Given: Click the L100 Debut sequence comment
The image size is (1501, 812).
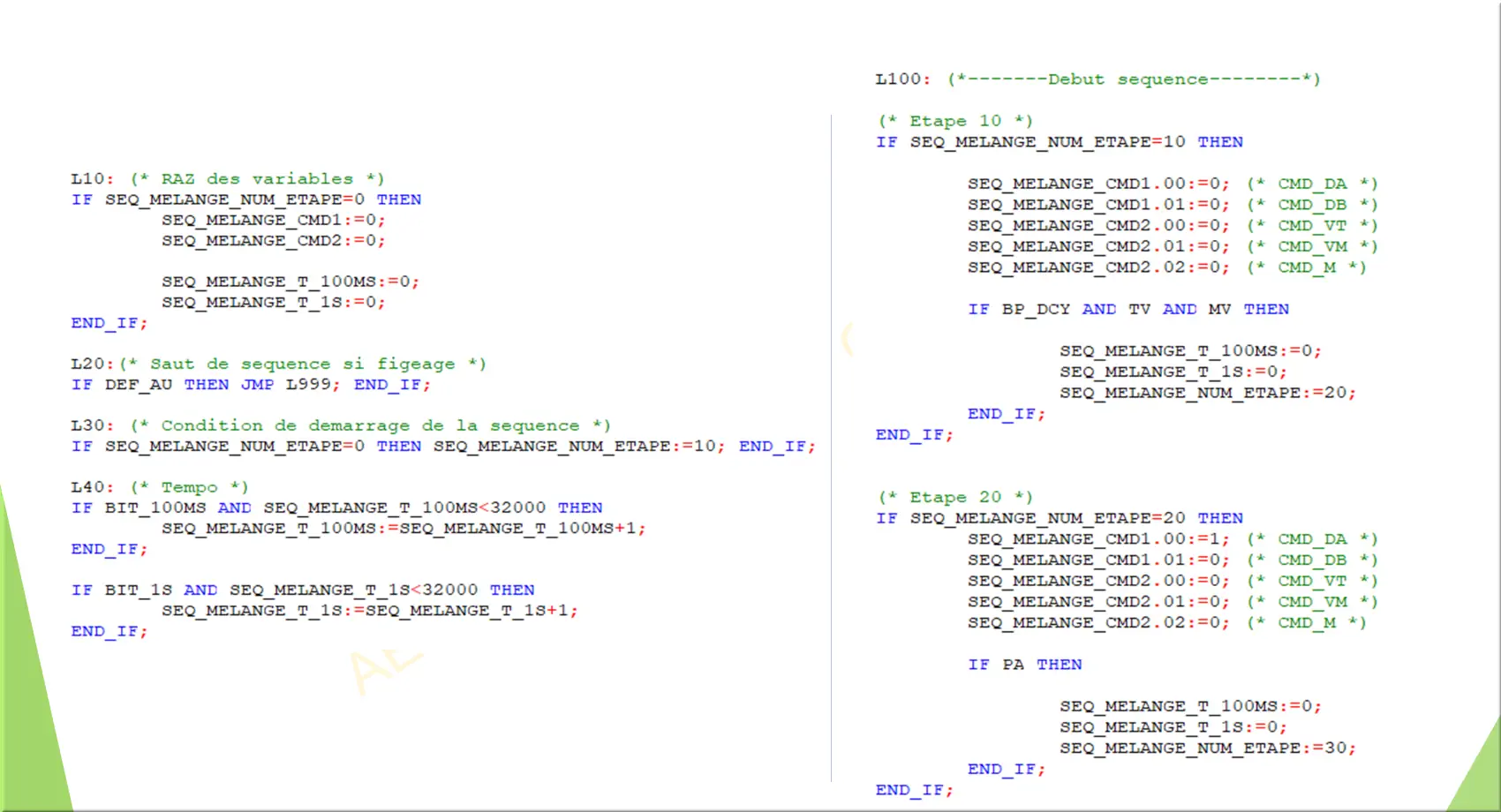Looking at the screenshot, I should (1097, 79).
